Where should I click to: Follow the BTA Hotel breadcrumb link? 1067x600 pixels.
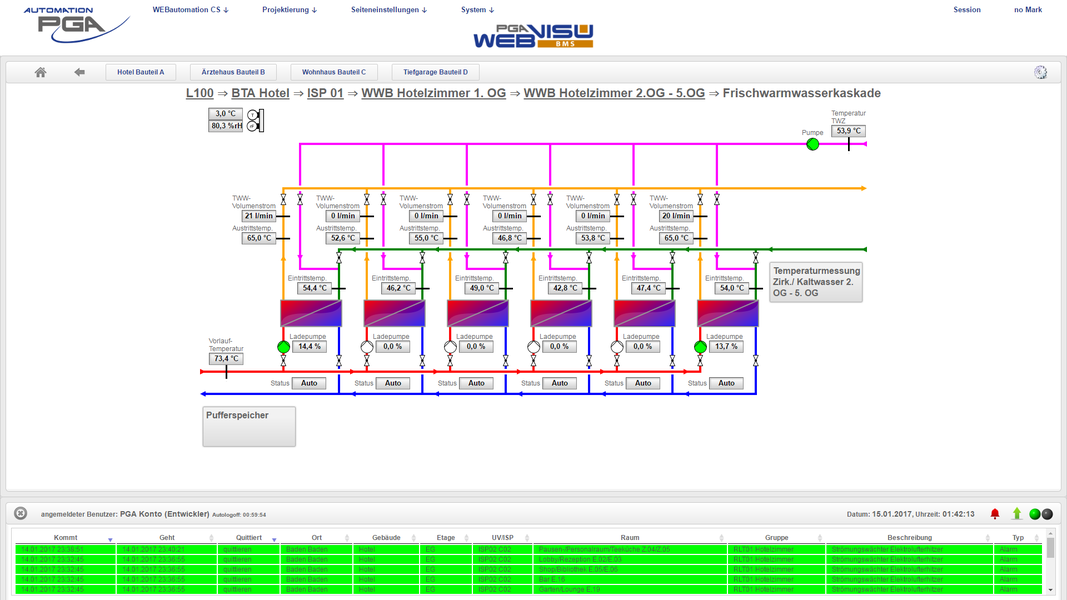click(x=260, y=93)
